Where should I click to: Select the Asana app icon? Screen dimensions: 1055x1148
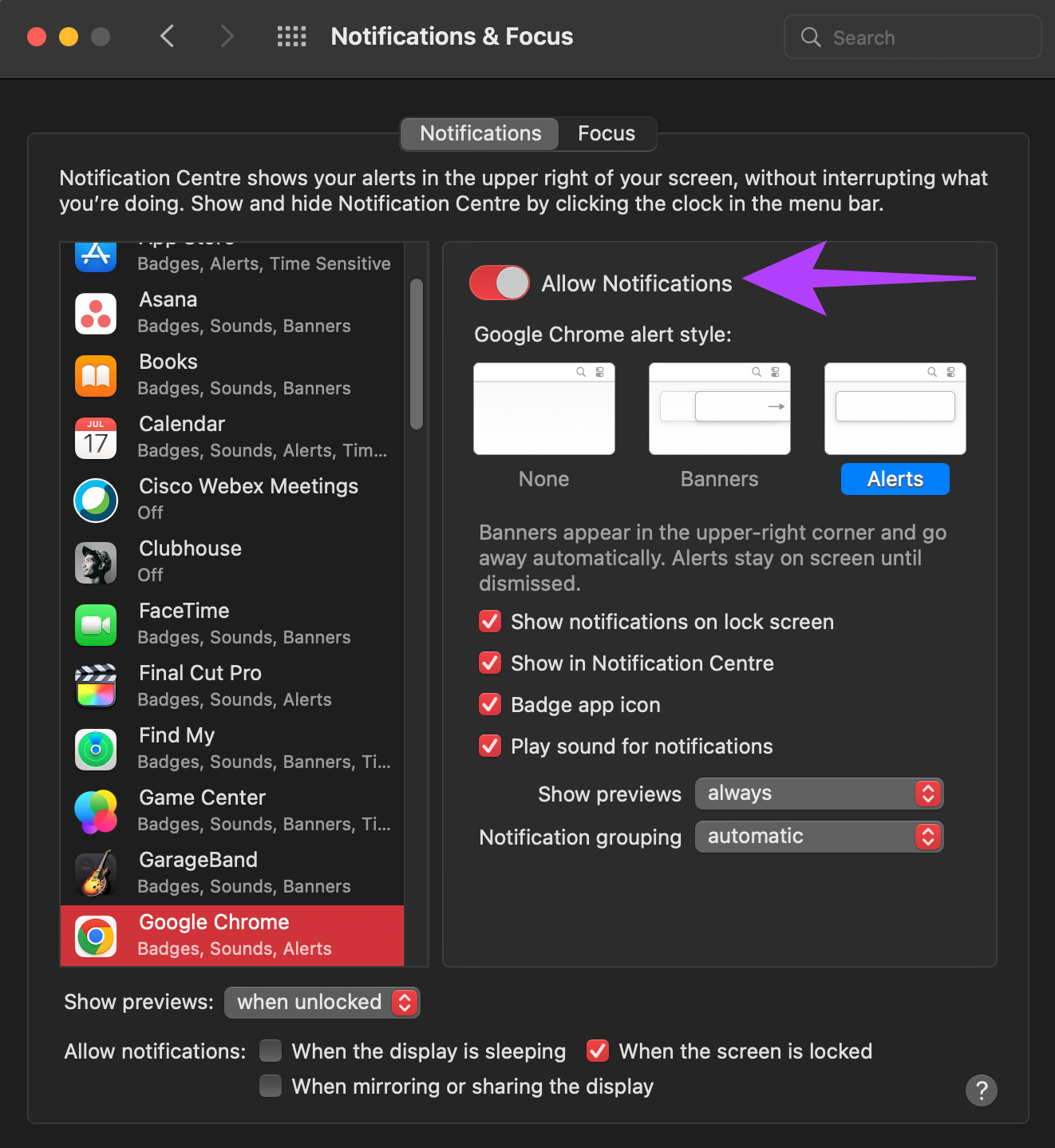pyautogui.click(x=96, y=313)
